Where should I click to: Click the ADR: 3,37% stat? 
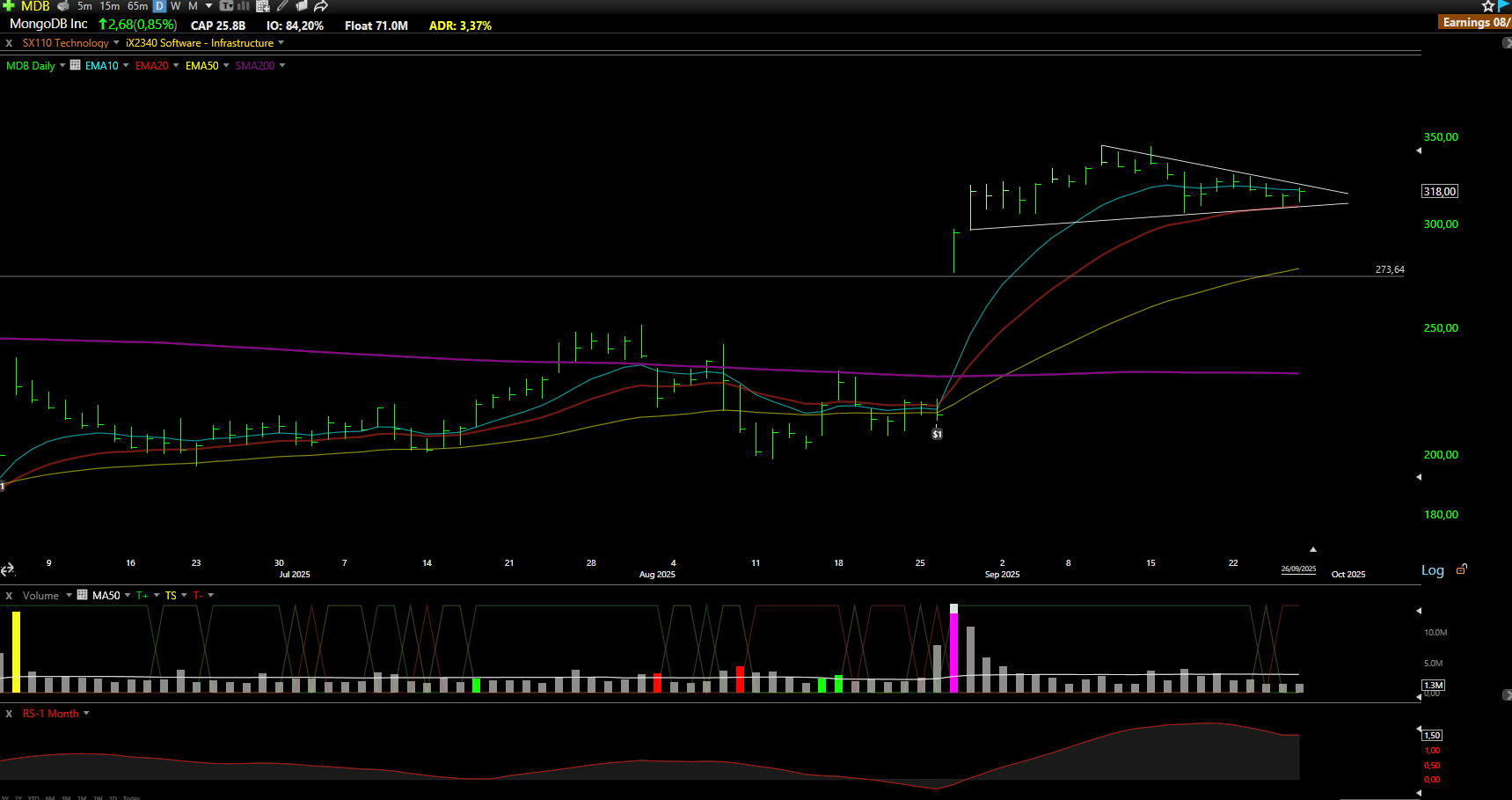tap(460, 26)
